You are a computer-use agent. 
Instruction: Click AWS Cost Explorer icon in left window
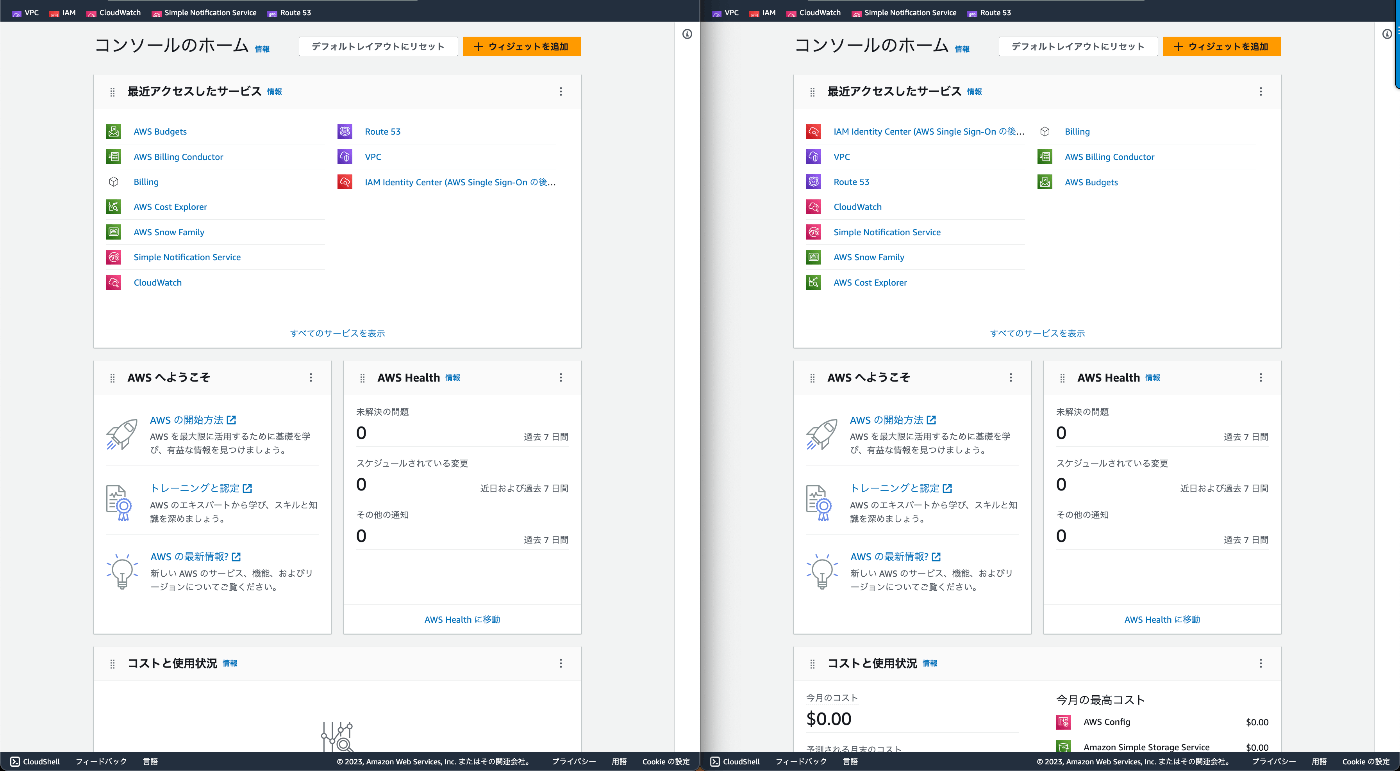click(x=114, y=207)
